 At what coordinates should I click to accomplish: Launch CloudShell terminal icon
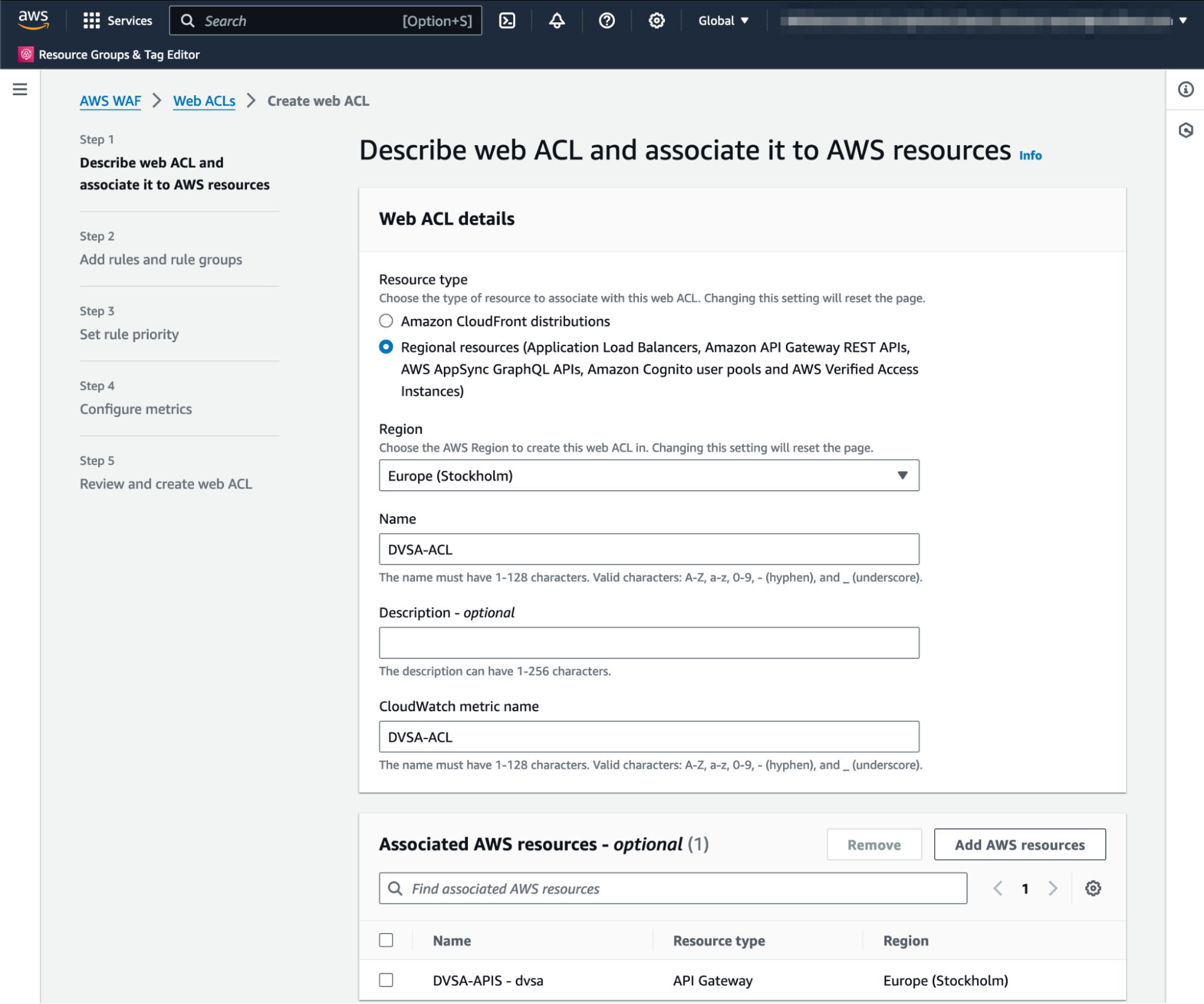[507, 20]
